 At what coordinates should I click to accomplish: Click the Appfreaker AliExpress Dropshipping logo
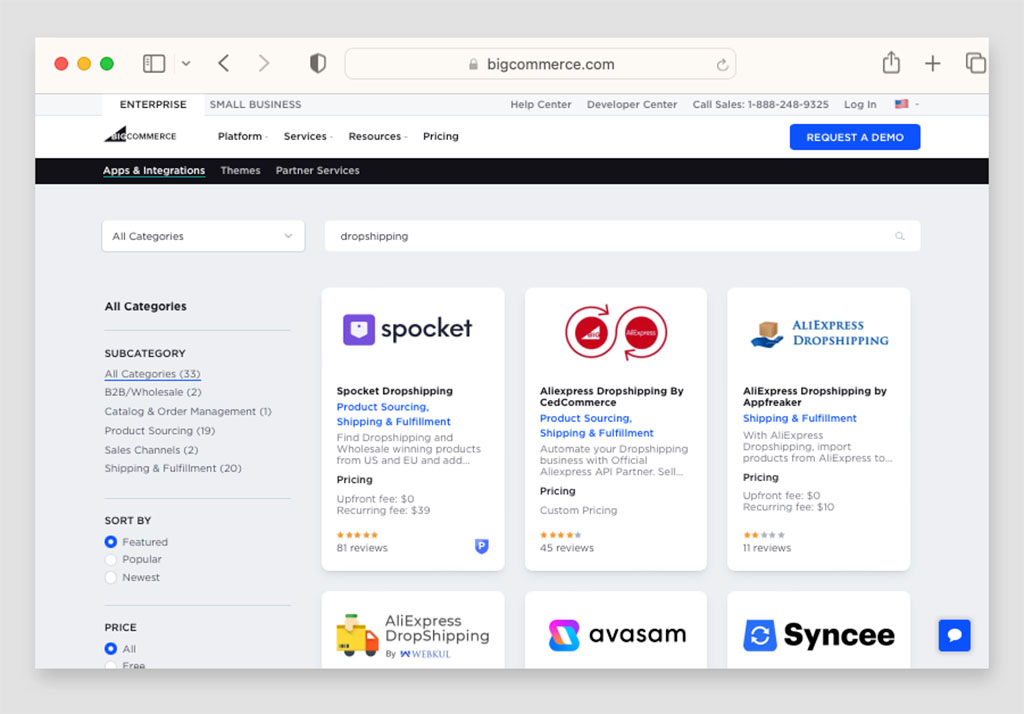pyautogui.click(x=819, y=333)
